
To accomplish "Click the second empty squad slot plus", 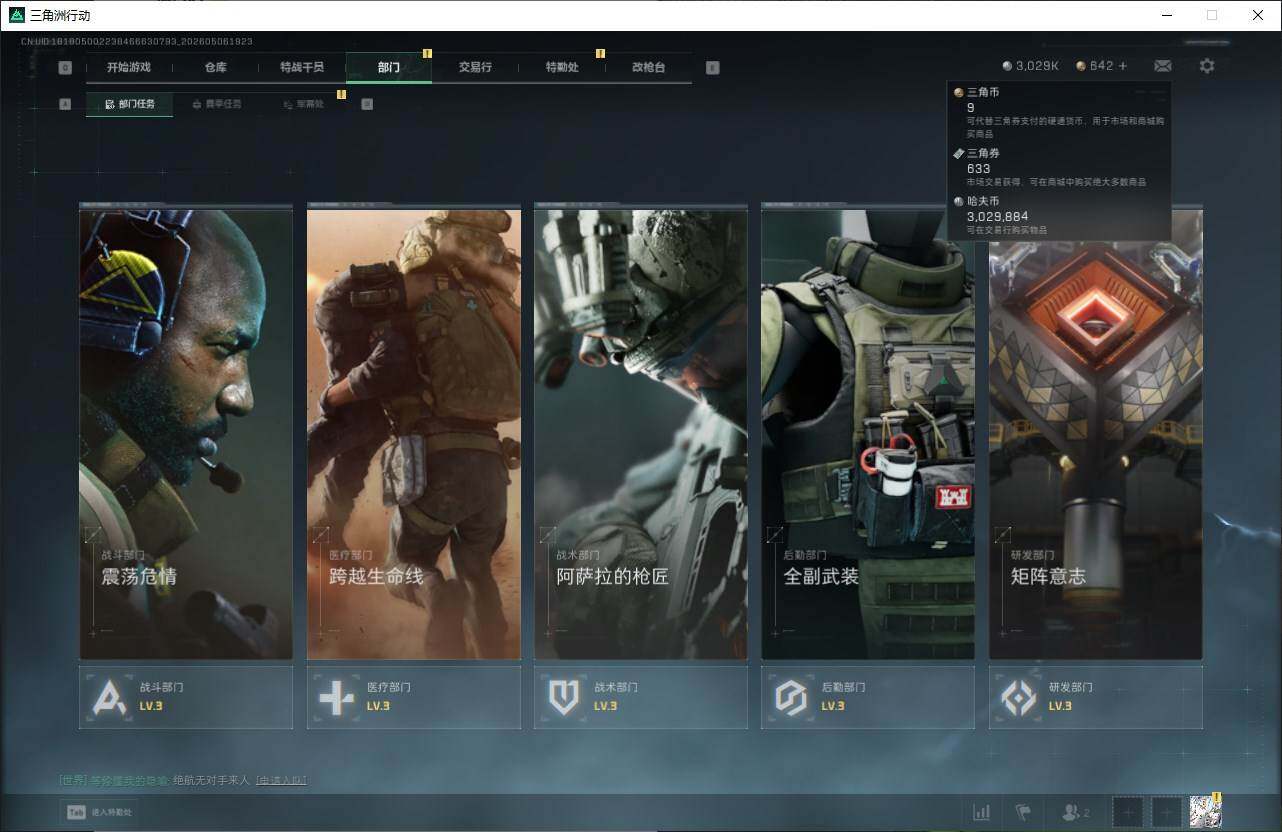I will (x=1167, y=812).
